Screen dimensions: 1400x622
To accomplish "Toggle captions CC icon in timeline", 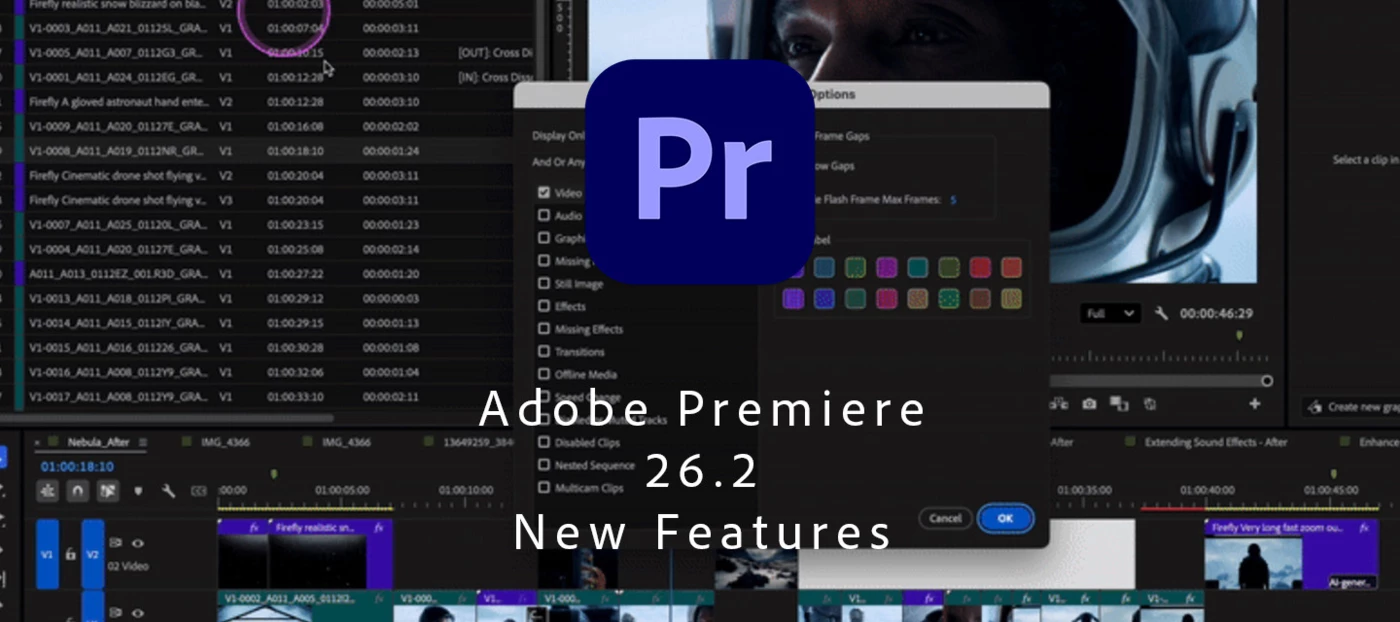I will (x=198, y=491).
